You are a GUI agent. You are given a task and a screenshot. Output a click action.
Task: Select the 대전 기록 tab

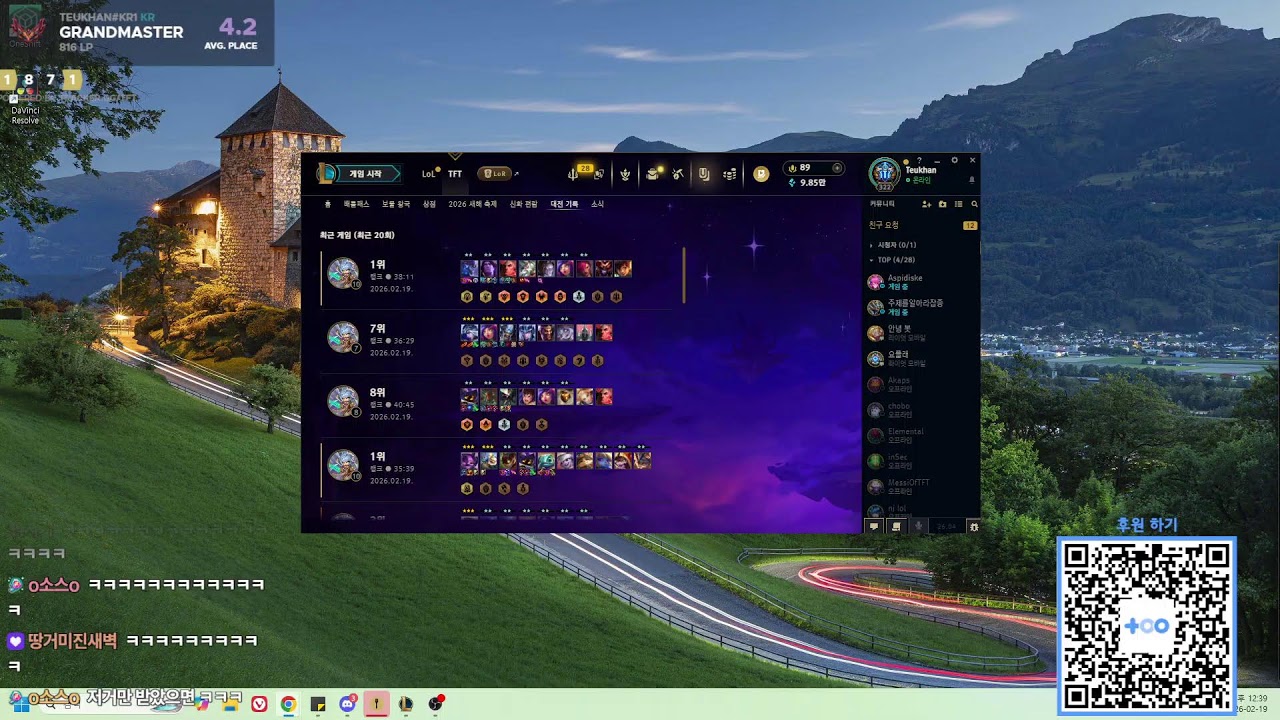pyautogui.click(x=564, y=204)
